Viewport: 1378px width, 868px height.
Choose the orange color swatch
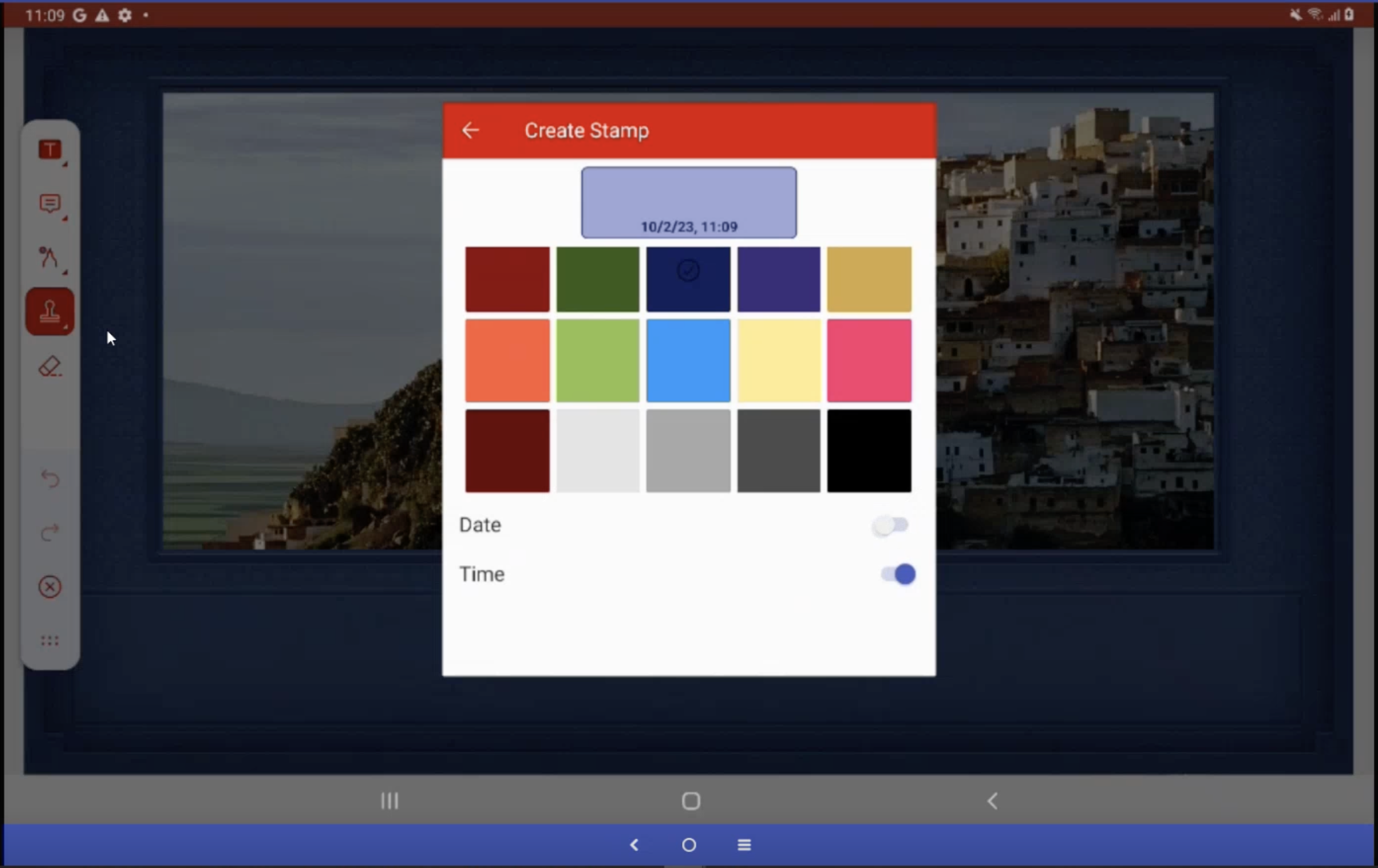pyautogui.click(x=507, y=361)
